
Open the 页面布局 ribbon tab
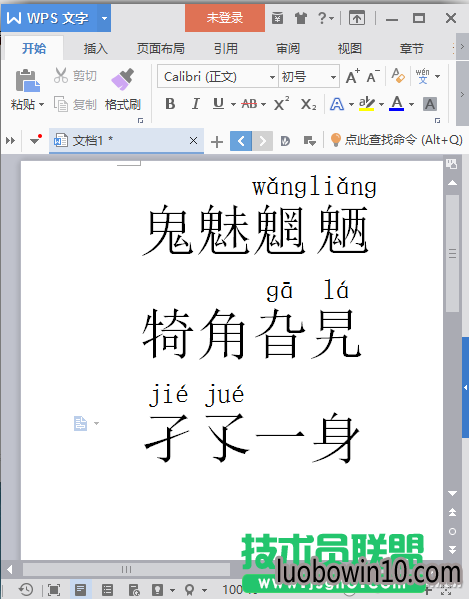click(x=160, y=49)
